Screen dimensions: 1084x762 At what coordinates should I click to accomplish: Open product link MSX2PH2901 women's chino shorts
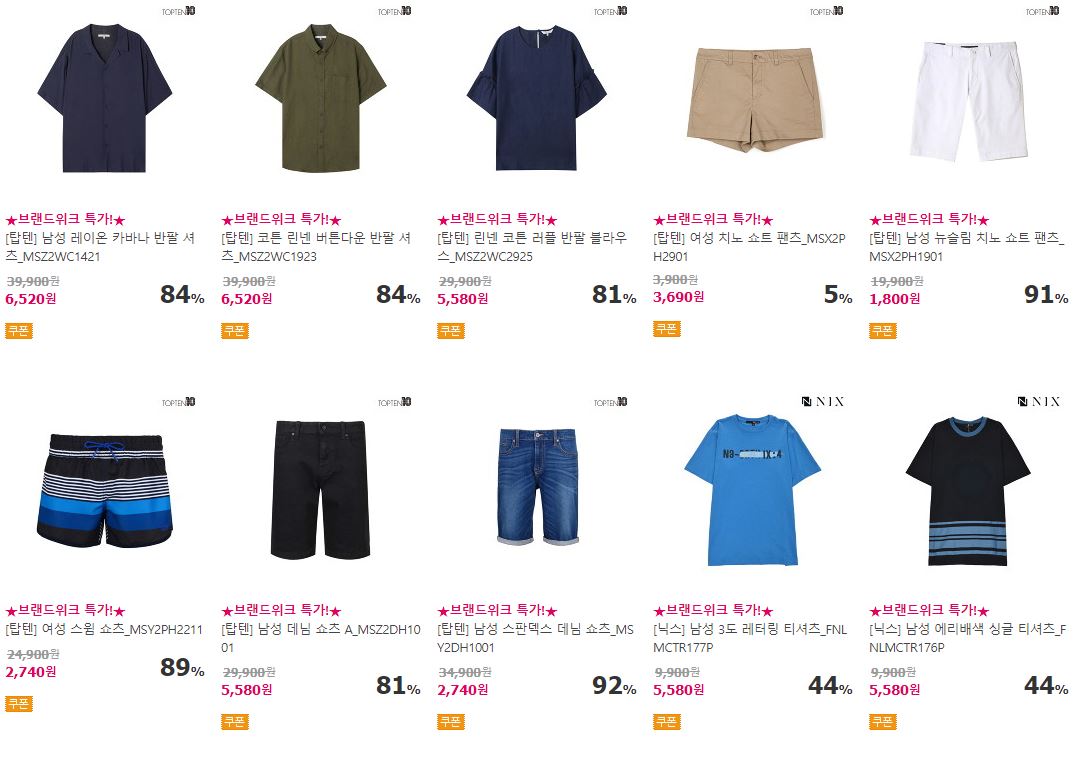point(749,247)
